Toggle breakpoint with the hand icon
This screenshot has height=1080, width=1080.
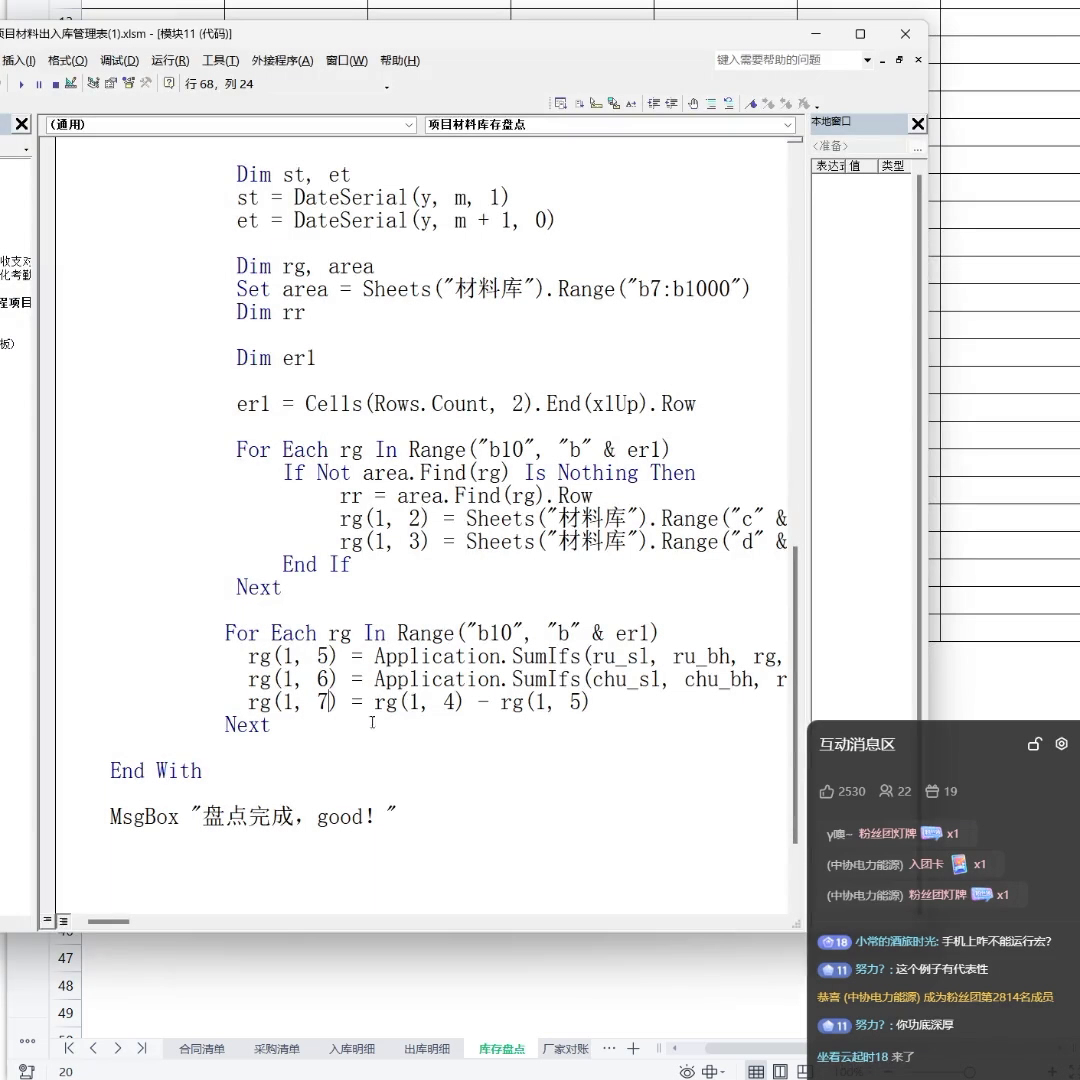point(693,103)
